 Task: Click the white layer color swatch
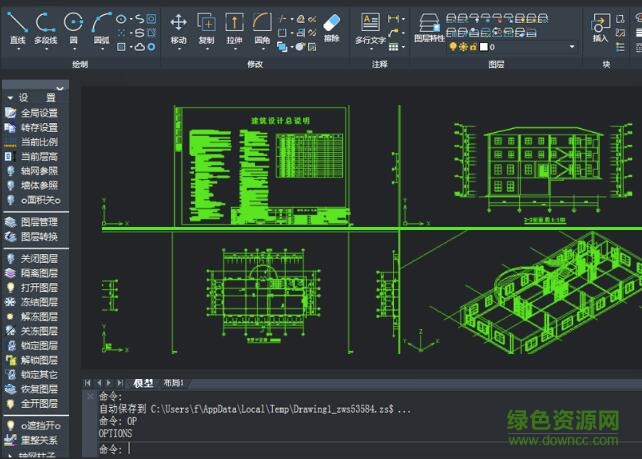point(483,47)
